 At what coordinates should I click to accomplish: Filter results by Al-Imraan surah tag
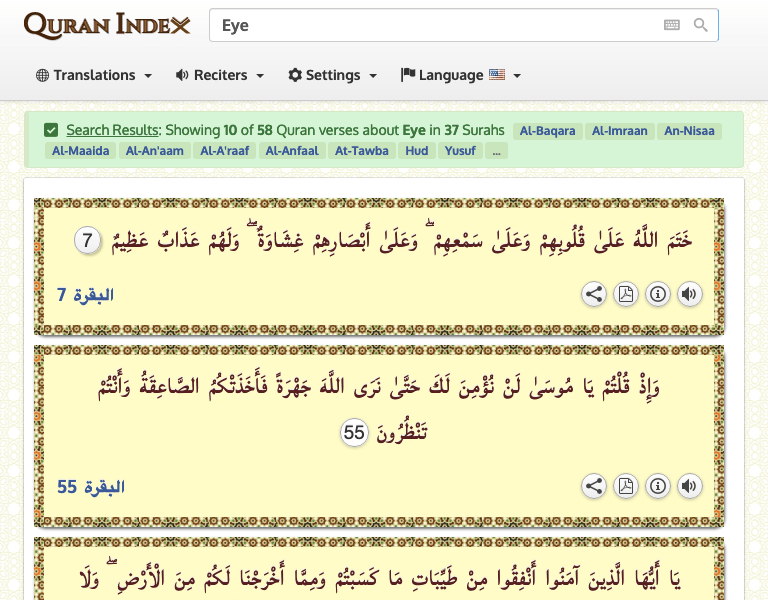[x=619, y=131]
